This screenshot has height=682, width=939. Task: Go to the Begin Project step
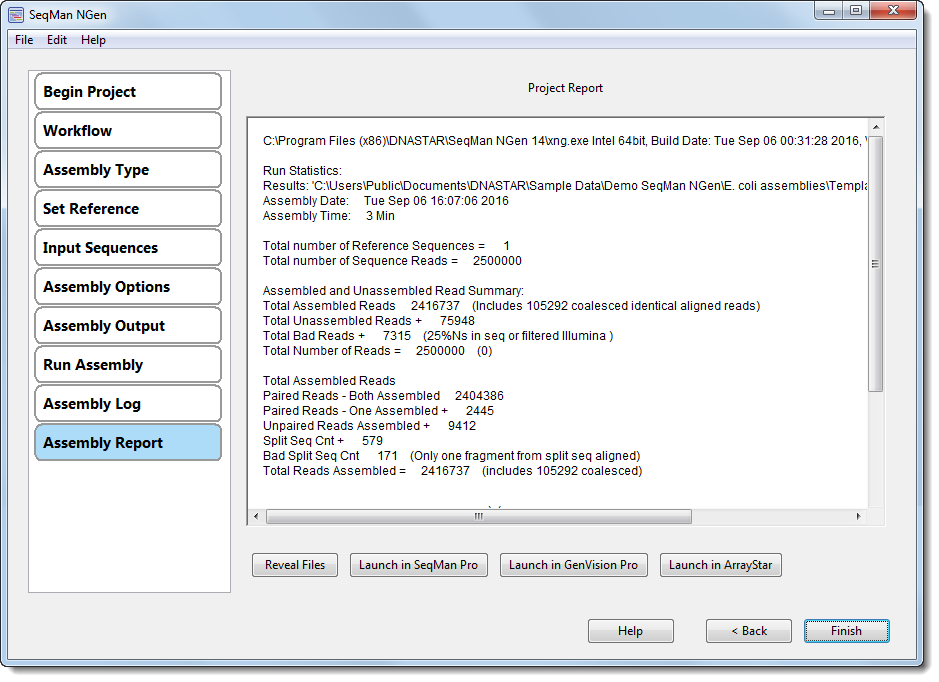(x=128, y=92)
